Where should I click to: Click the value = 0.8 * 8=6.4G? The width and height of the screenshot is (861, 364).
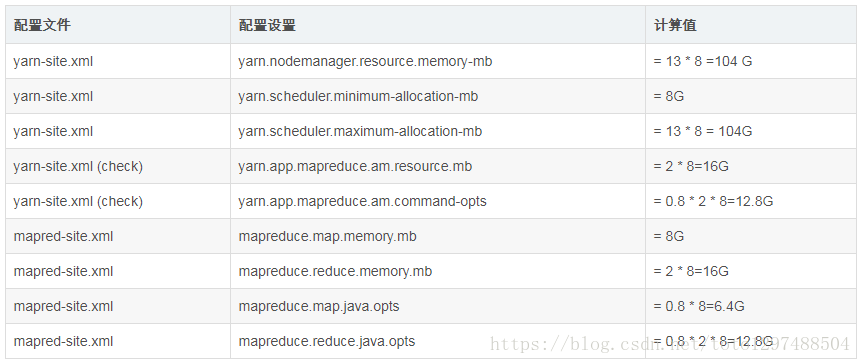pyautogui.click(x=699, y=306)
